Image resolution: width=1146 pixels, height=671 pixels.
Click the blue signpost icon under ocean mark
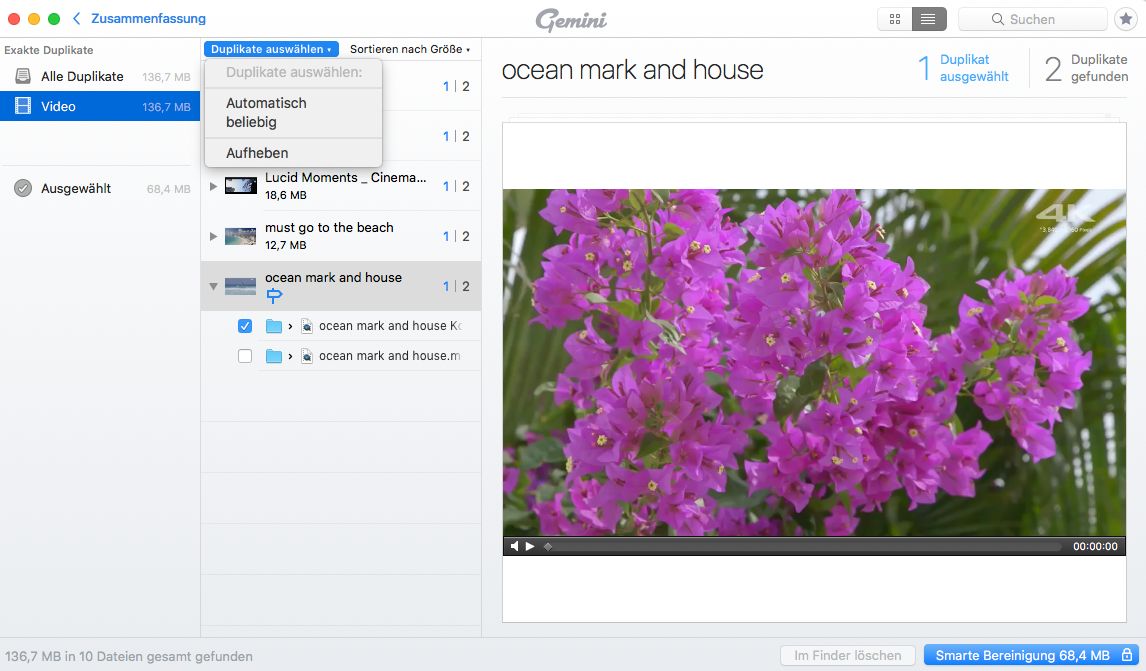click(x=274, y=295)
